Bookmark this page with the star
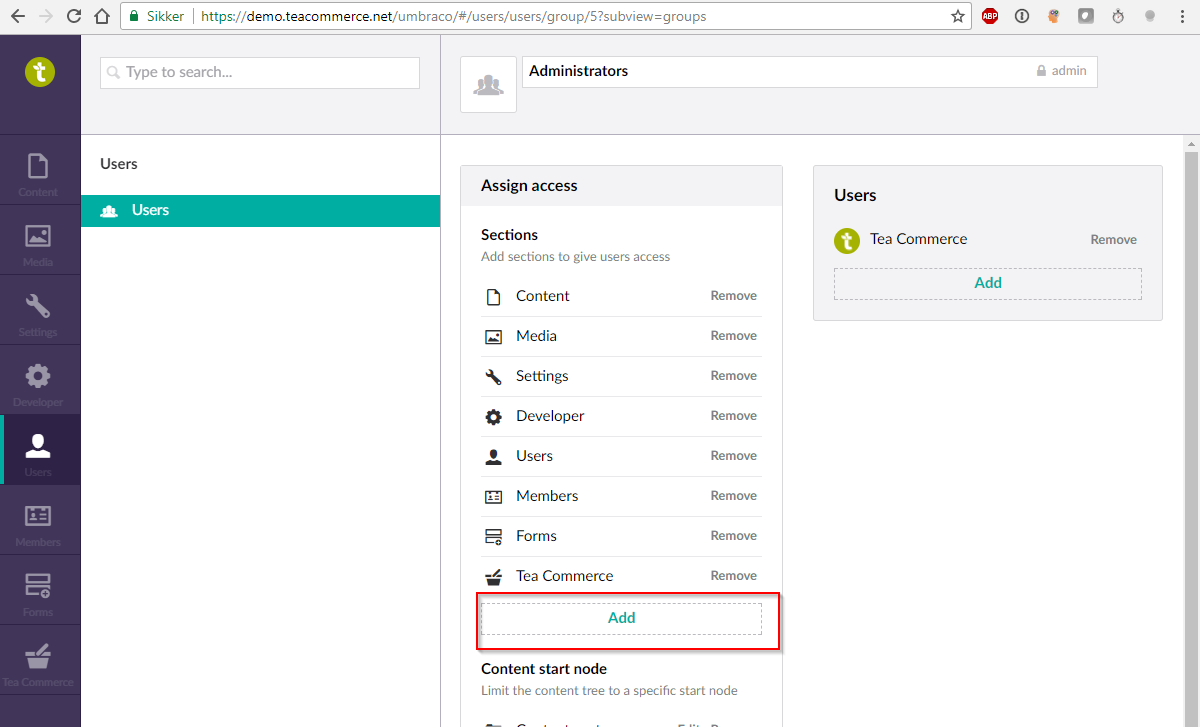 957,16
